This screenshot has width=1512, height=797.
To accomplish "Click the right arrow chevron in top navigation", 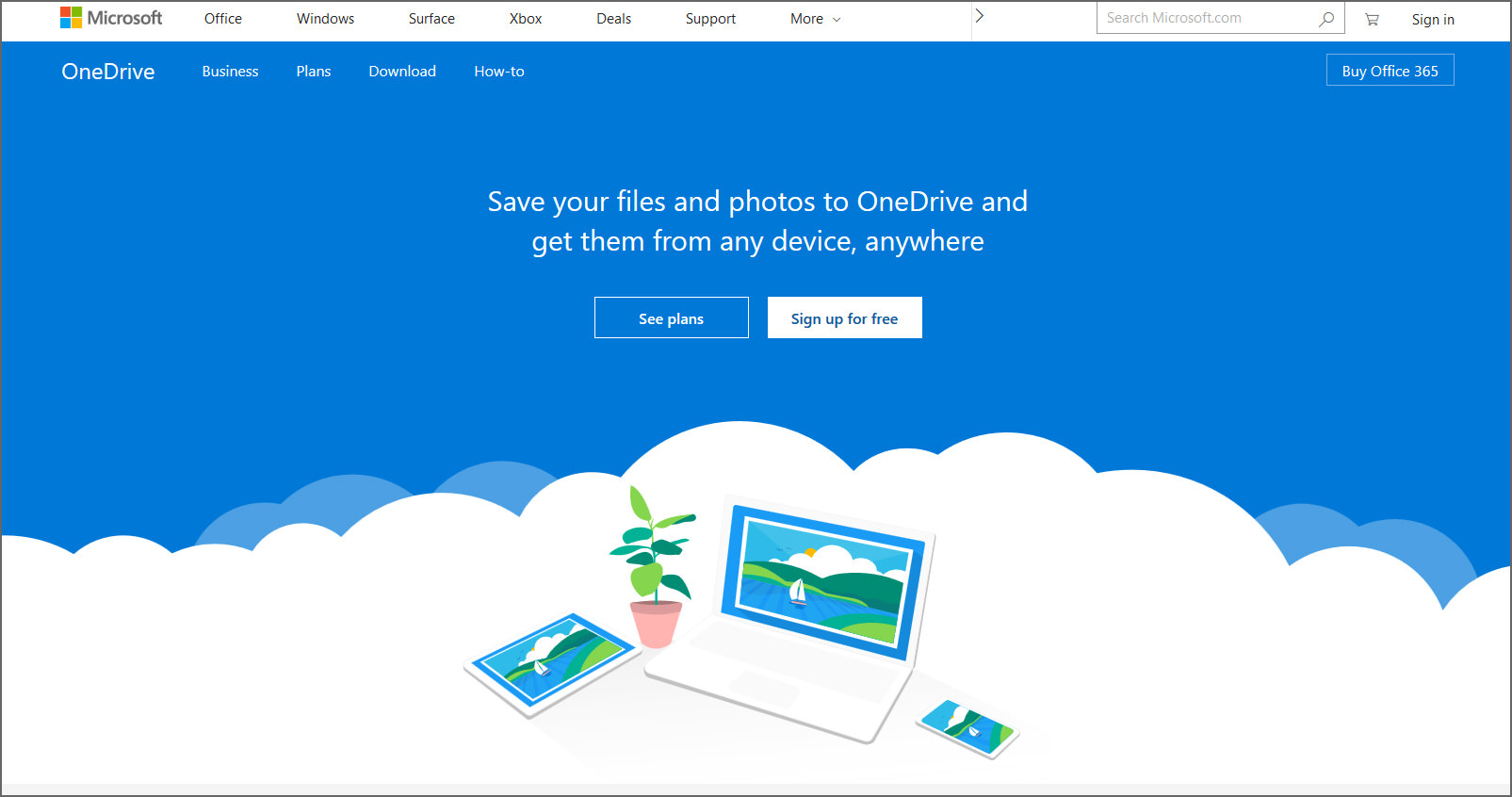I will (980, 16).
